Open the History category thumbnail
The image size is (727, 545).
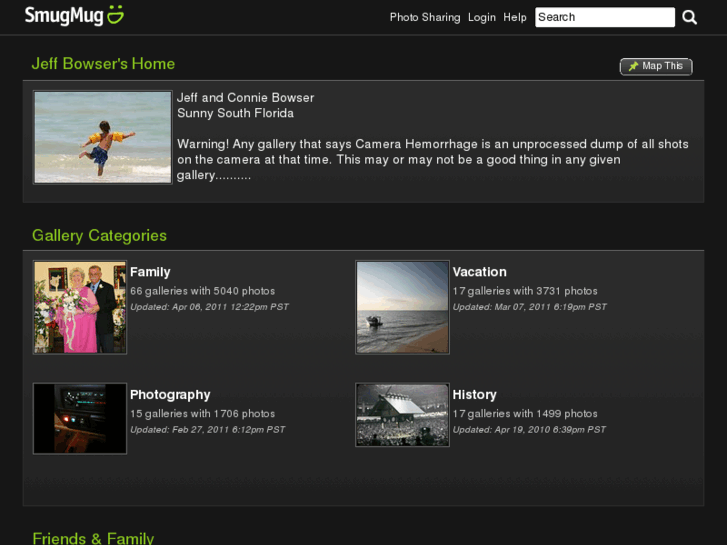point(402,415)
